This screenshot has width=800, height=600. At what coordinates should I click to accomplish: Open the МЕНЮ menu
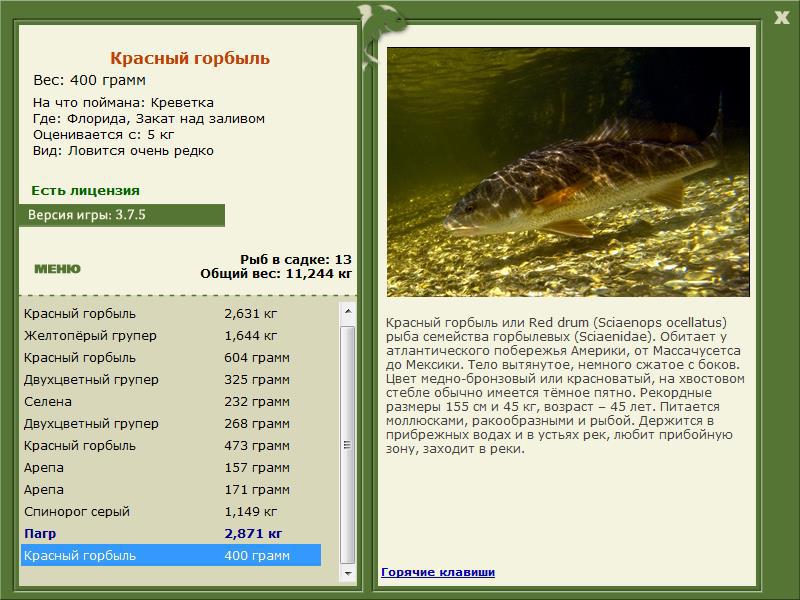(57, 269)
